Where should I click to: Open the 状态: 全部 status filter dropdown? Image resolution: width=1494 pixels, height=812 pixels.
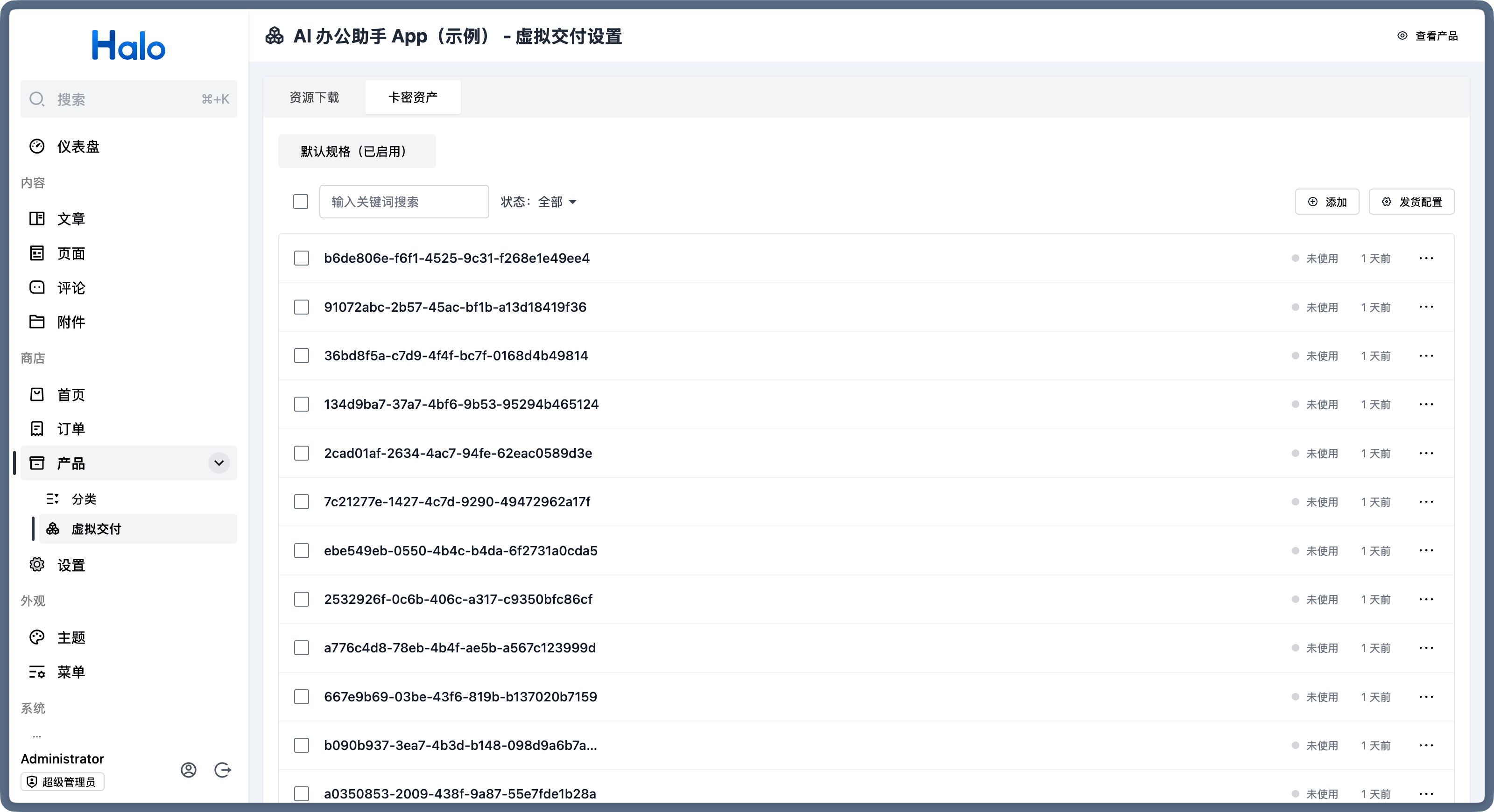tap(538, 202)
